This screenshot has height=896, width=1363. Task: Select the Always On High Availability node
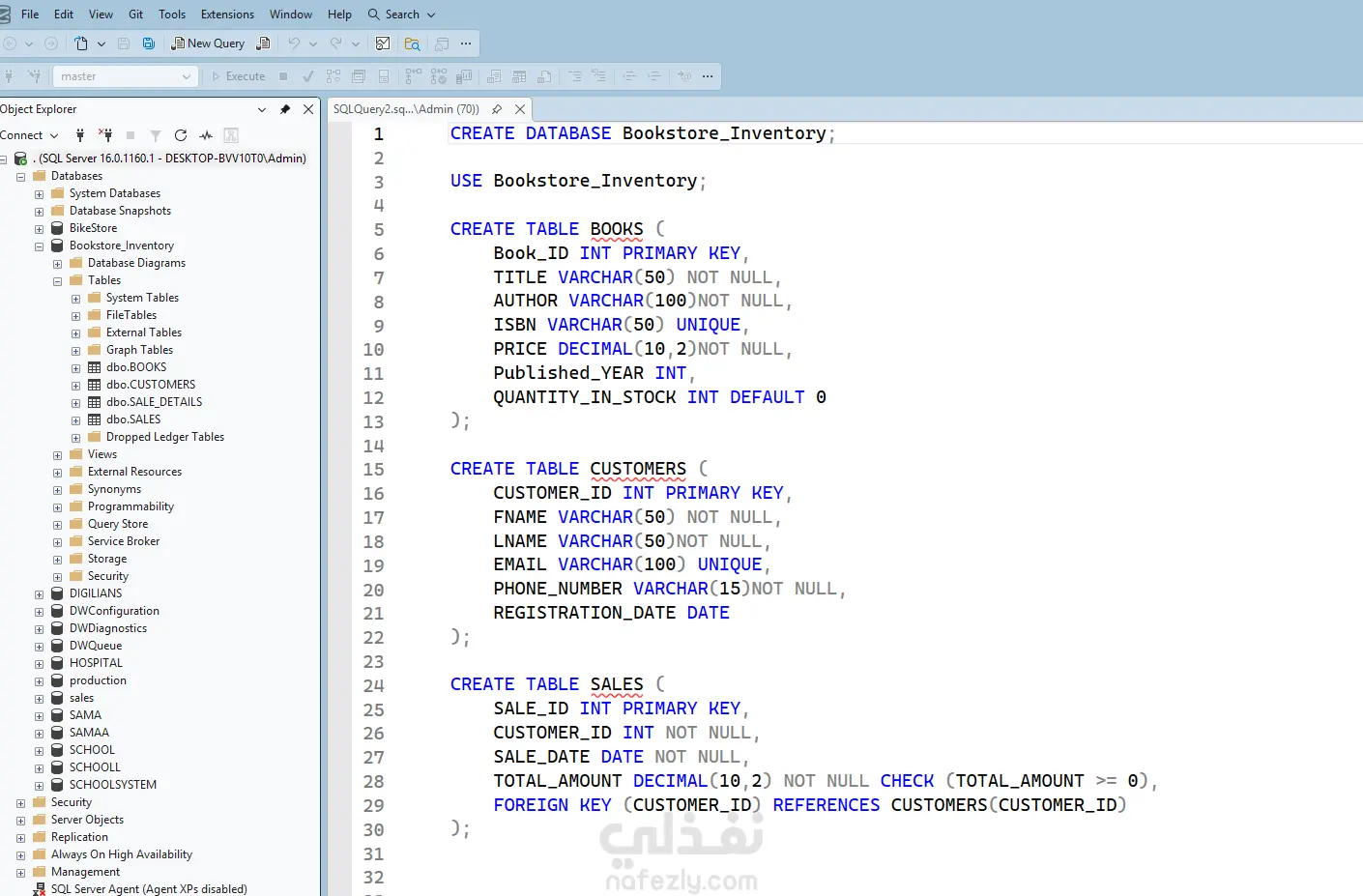click(x=122, y=854)
